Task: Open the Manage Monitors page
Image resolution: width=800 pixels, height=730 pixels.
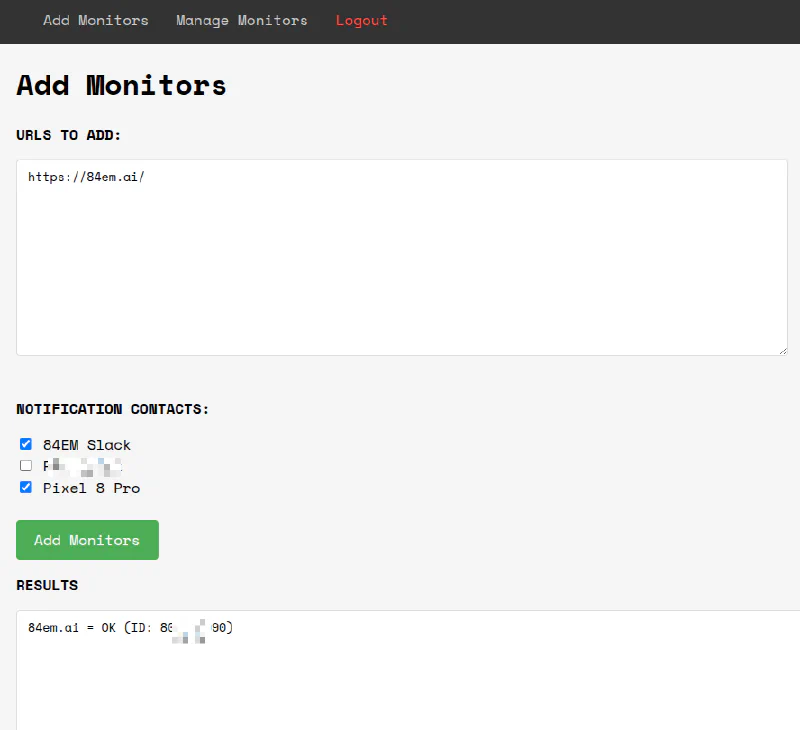Action: [x=241, y=20]
